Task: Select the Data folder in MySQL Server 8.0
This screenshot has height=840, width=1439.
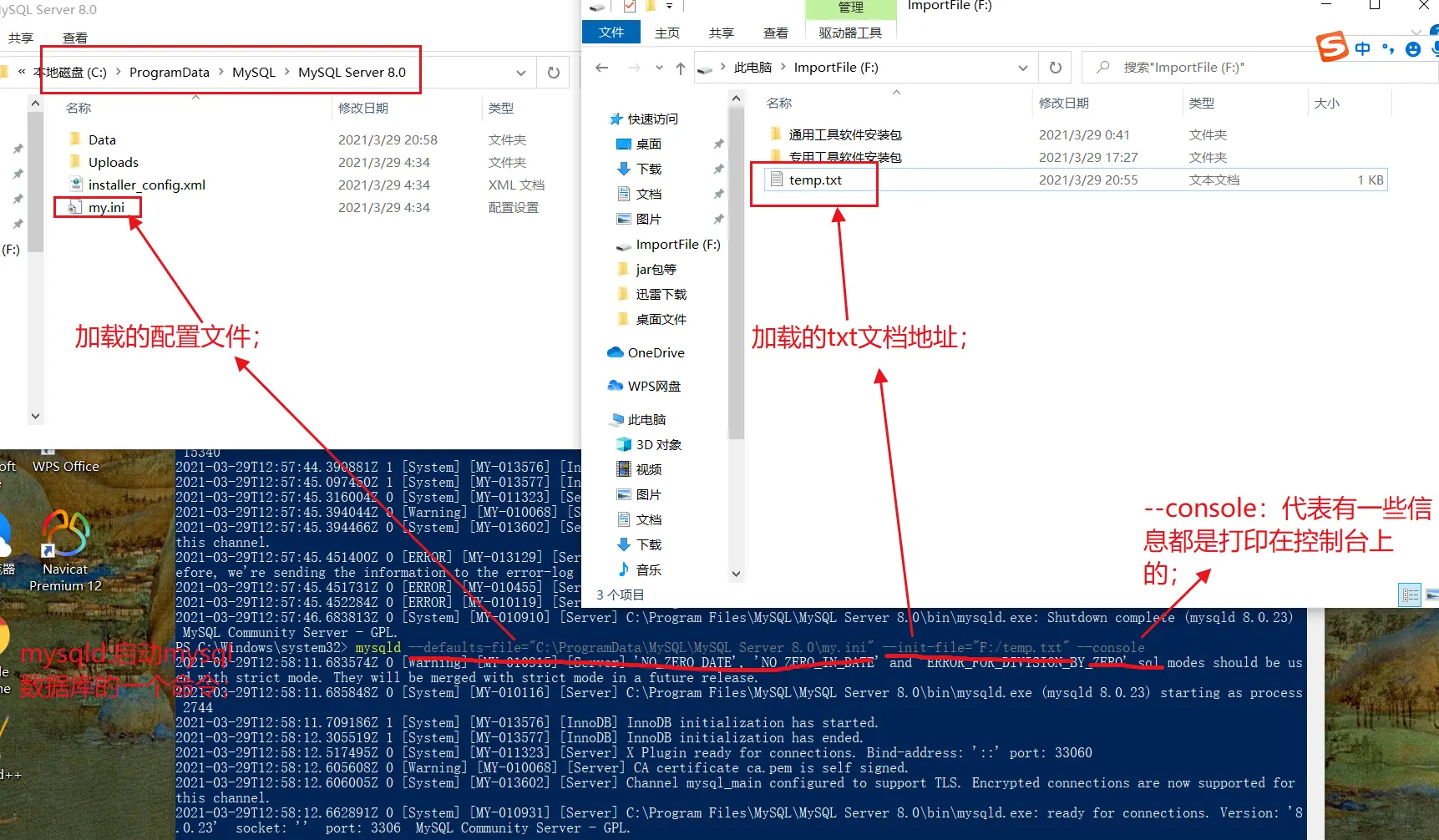Action: (x=93, y=139)
